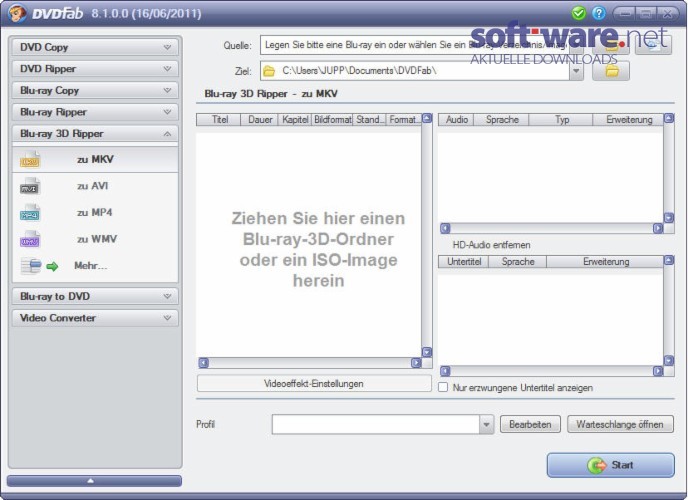688x500 pixels.
Task: Click the Bildformat column header
Action: pos(332,120)
